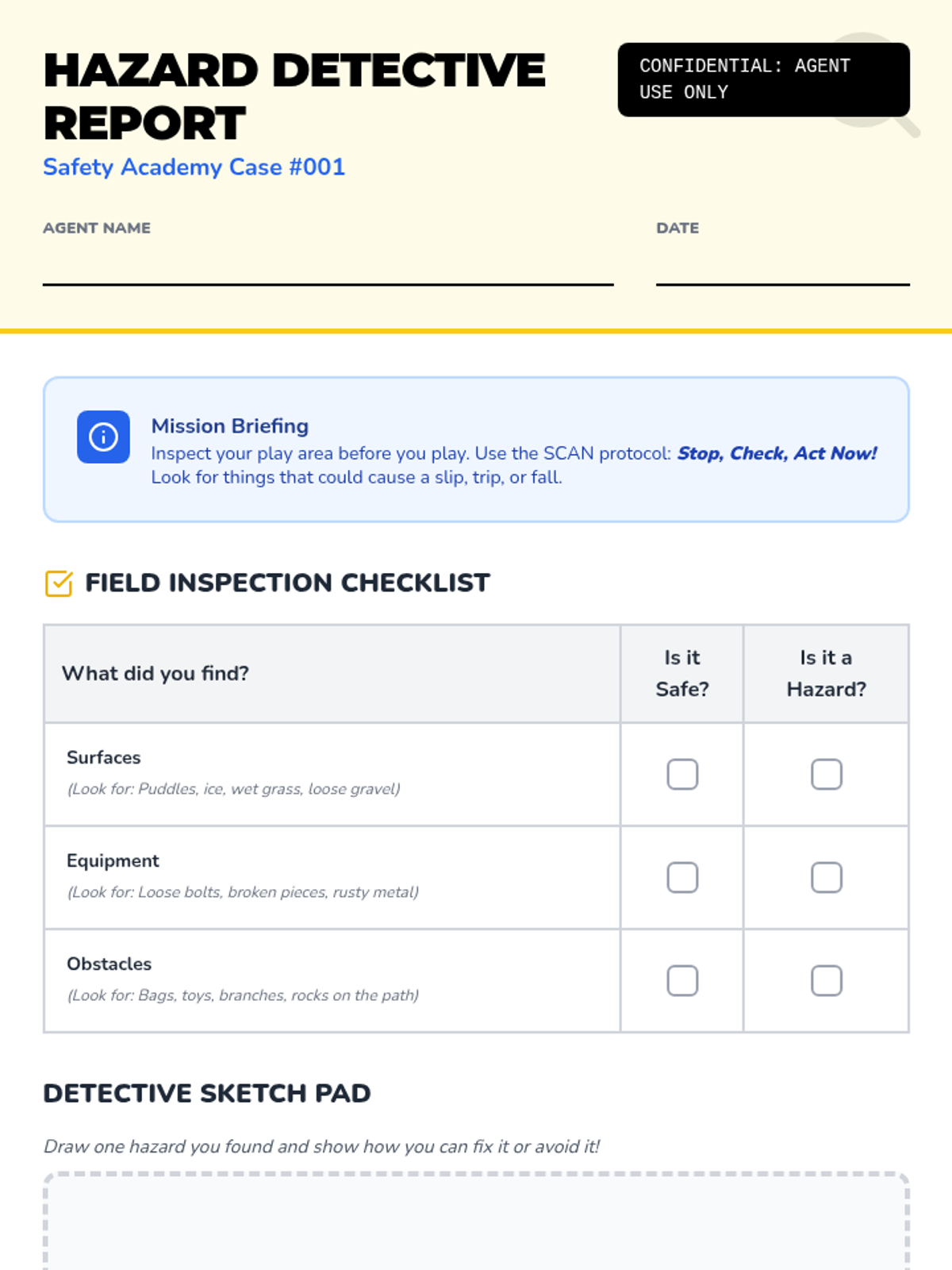Click the Mission Briefing info icon
Viewport: 952px width, 1270px height.
tap(103, 437)
